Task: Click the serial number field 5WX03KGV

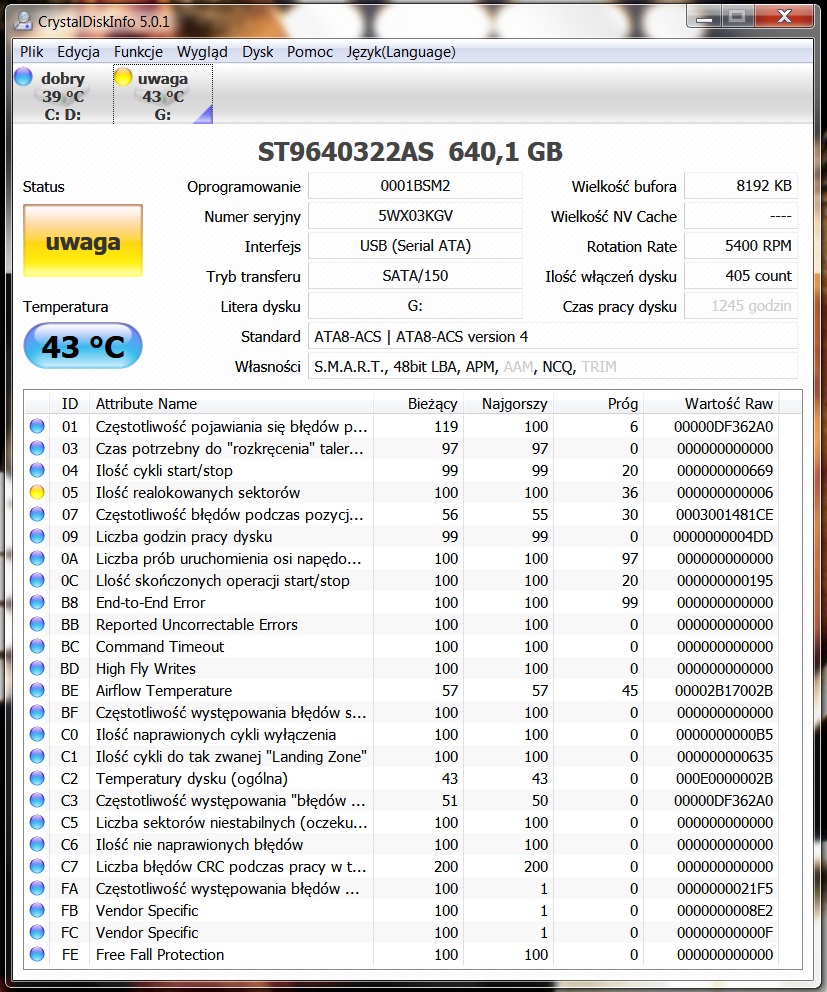Action: (x=415, y=216)
